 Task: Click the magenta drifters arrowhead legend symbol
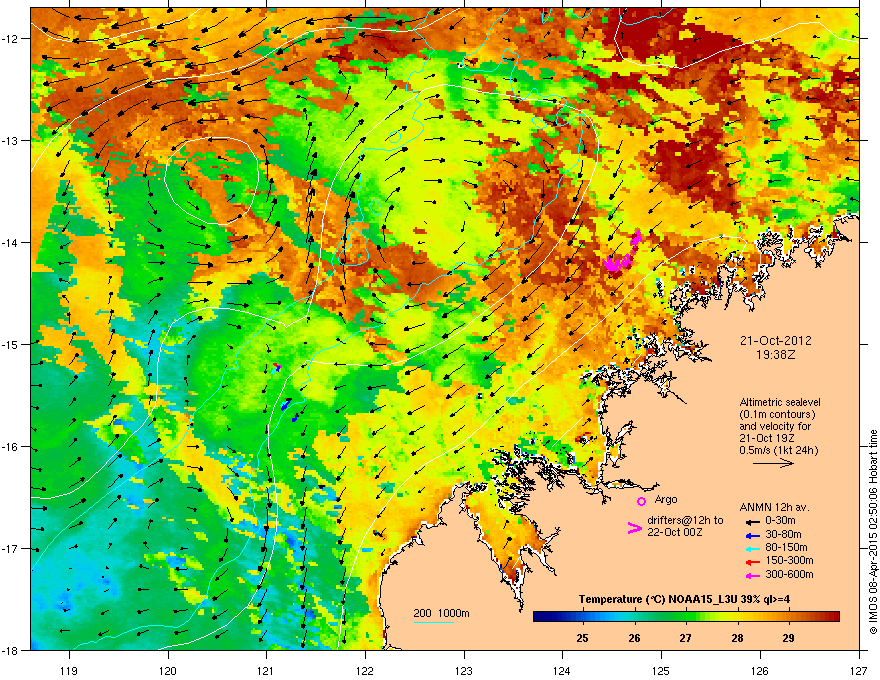[x=635, y=527]
